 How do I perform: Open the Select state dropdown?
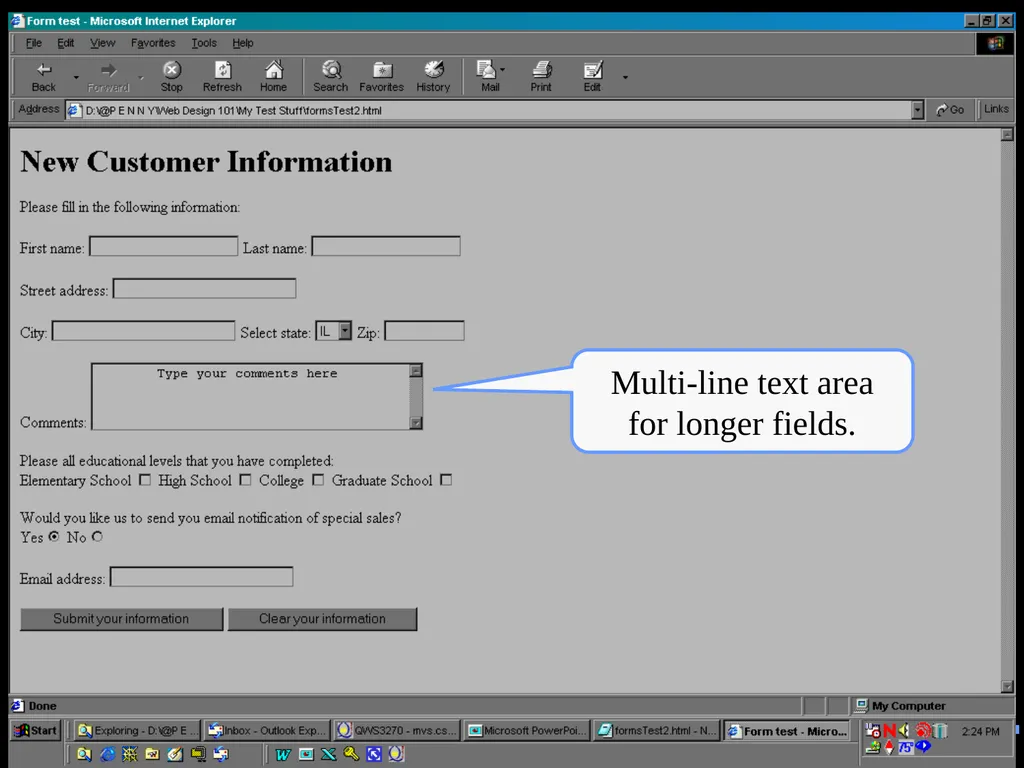[x=345, y=331]
